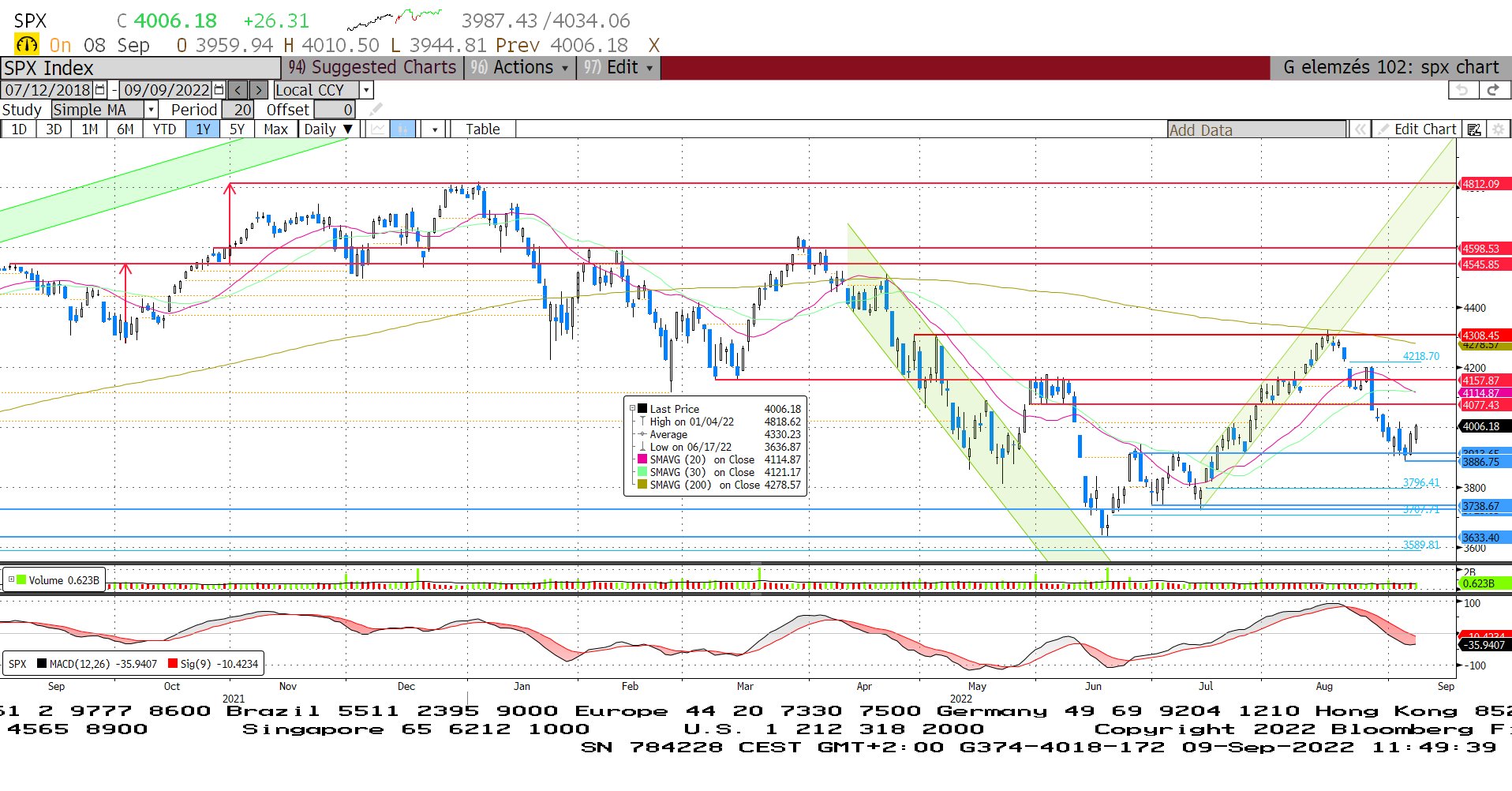1512x791 pixels.
Task: Collapse panel with double-chevron icon
Action: [1360, 129]
